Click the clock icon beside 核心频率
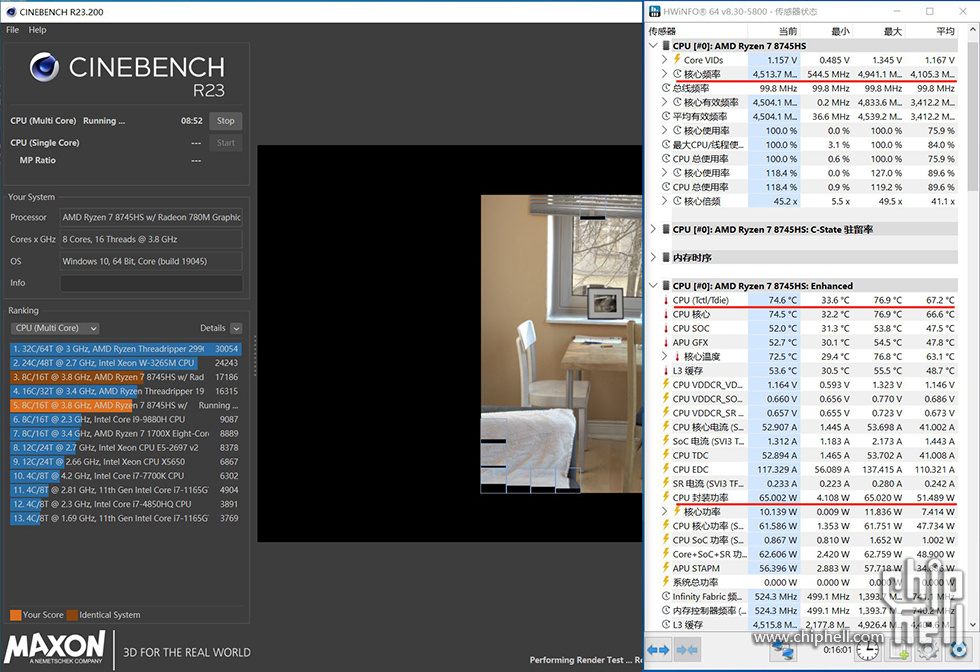 click(x=678, y=74)
